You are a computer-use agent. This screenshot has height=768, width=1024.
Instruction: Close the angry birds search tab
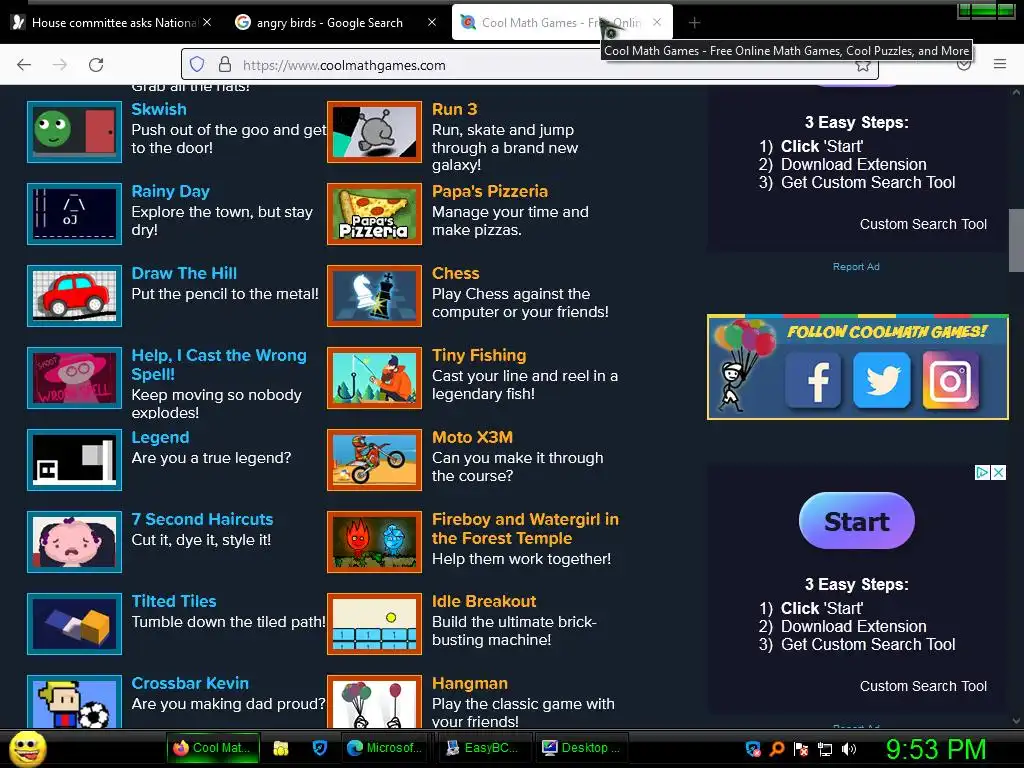point(432,22)
